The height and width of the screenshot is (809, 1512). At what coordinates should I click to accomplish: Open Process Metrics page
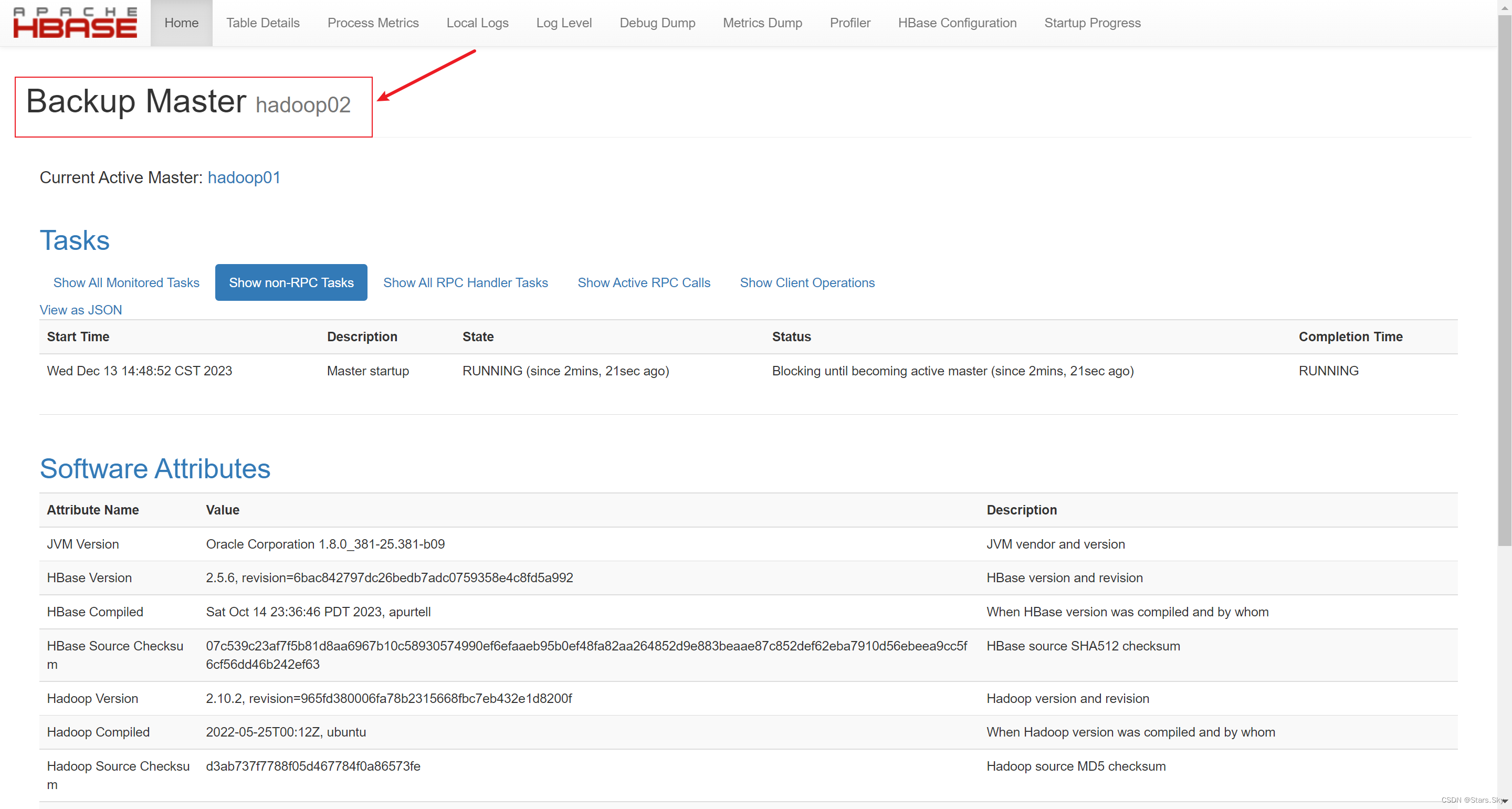[x=373, y=23]
